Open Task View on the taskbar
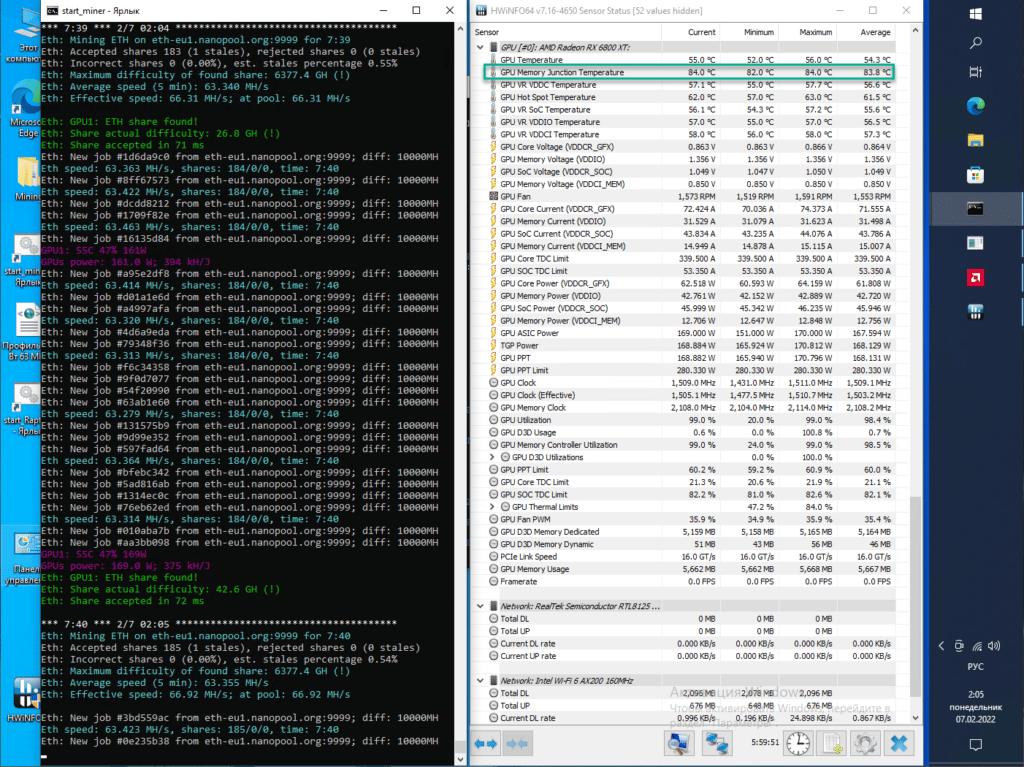This screenshot has width=1024, height=767. pyautogui.click(x=976, y=72)
